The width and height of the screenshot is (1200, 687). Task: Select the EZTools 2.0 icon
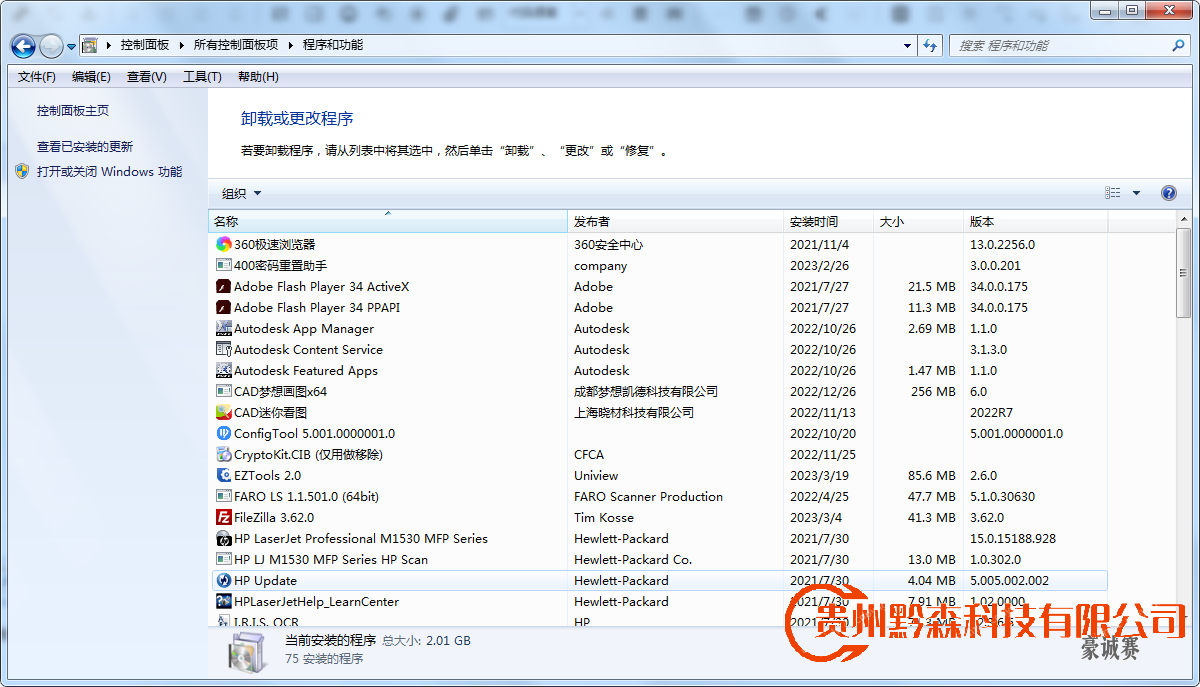coord(224,475)
